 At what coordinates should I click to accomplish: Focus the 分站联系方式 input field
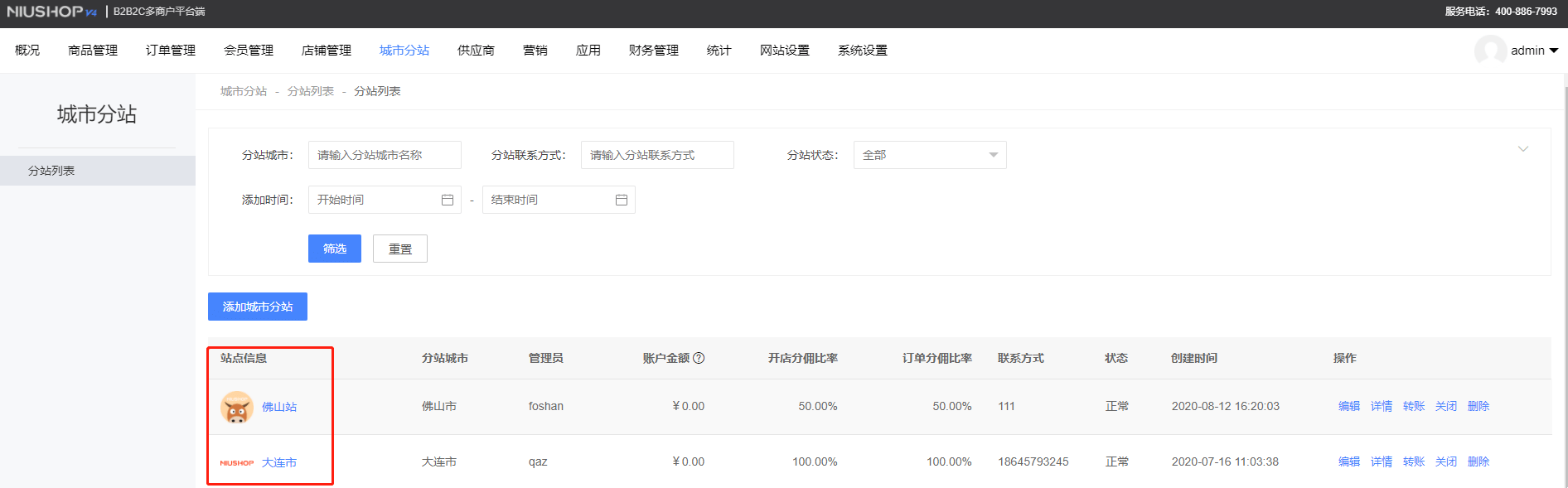pyautogui.click(x=657, y=155)
